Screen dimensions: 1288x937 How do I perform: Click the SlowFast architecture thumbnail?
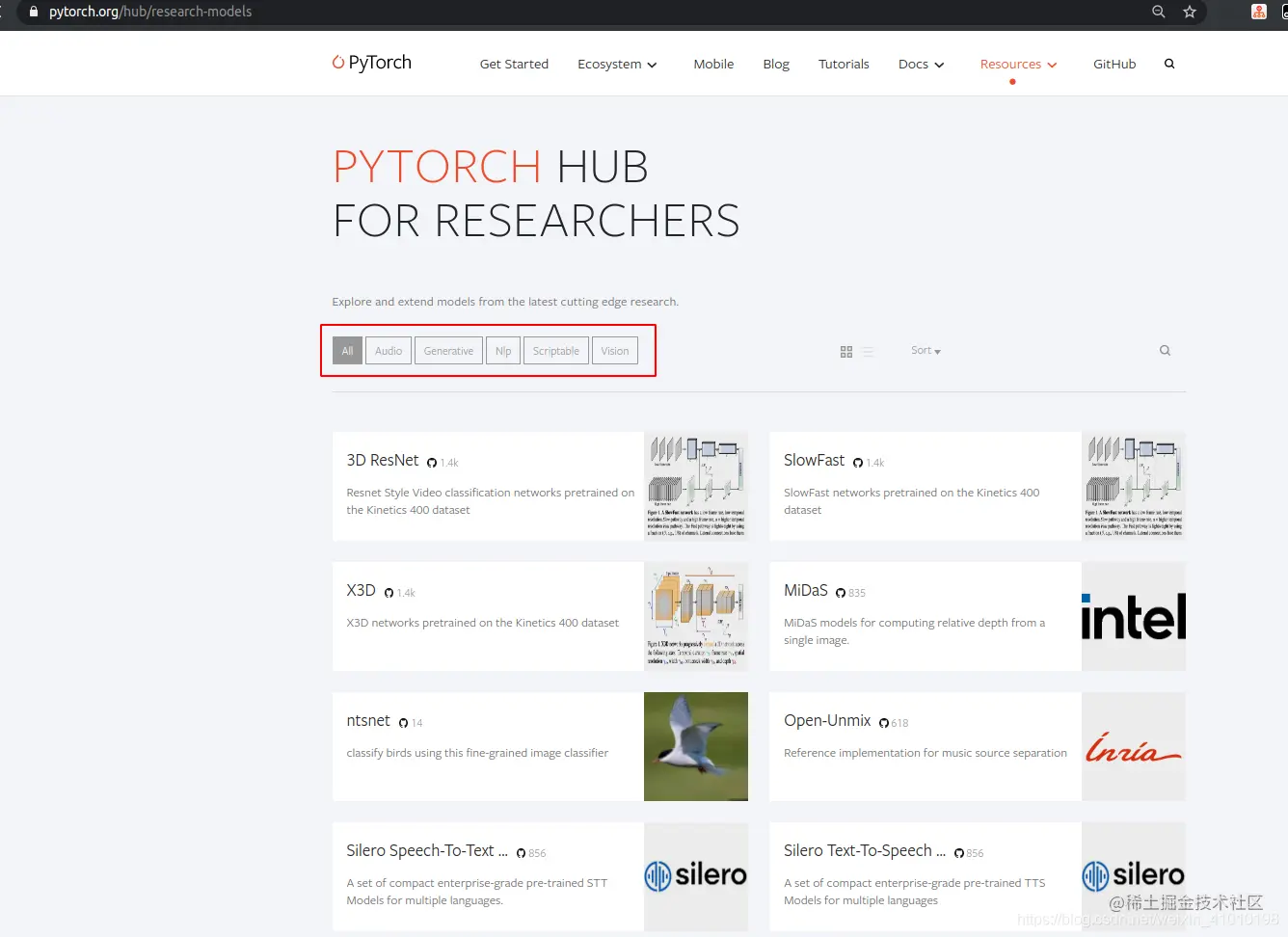tap(1134, 487)
